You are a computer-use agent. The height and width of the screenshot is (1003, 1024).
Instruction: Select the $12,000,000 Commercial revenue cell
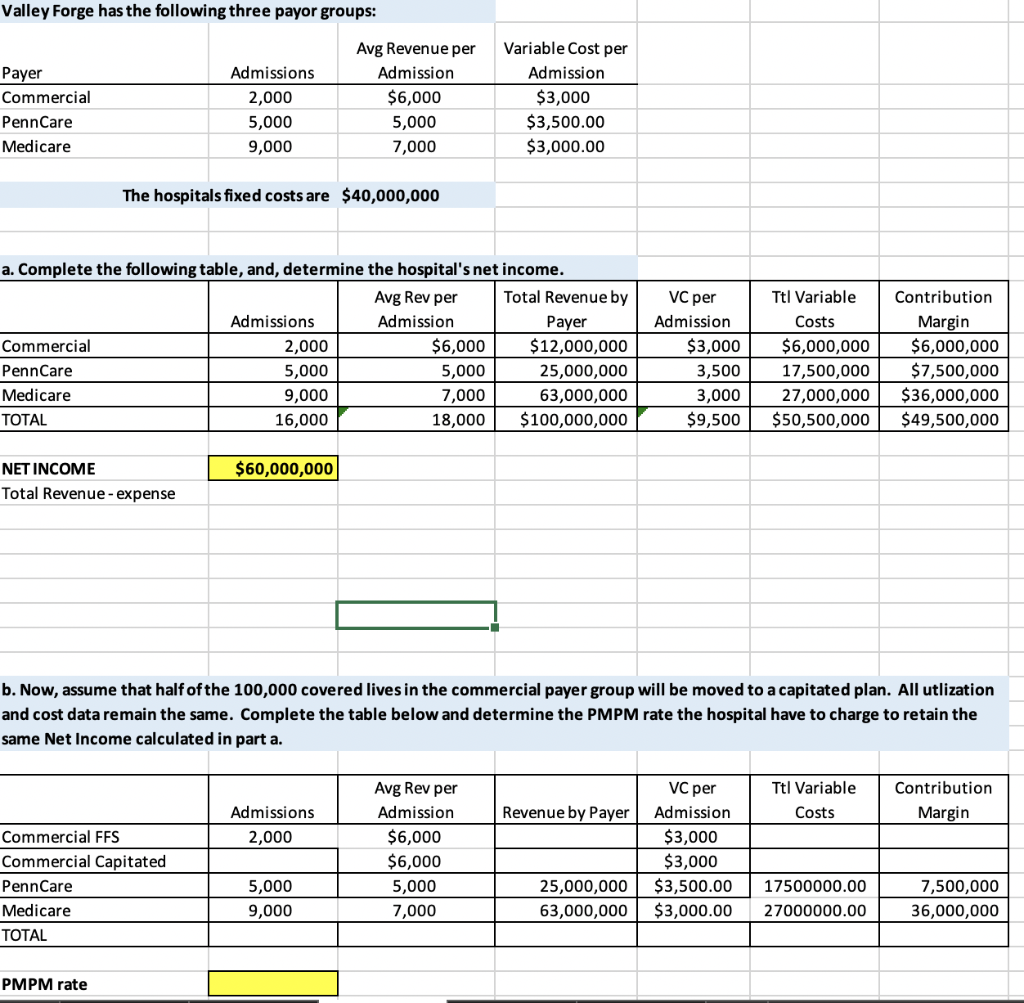pyautogui.click(x=566, y=346)
